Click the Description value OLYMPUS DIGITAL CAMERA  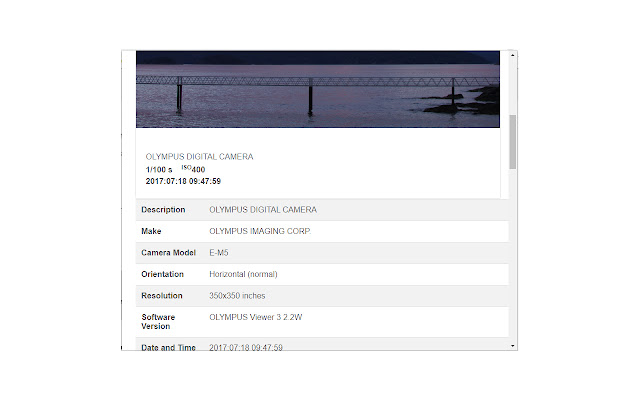[x=263, y=210]
